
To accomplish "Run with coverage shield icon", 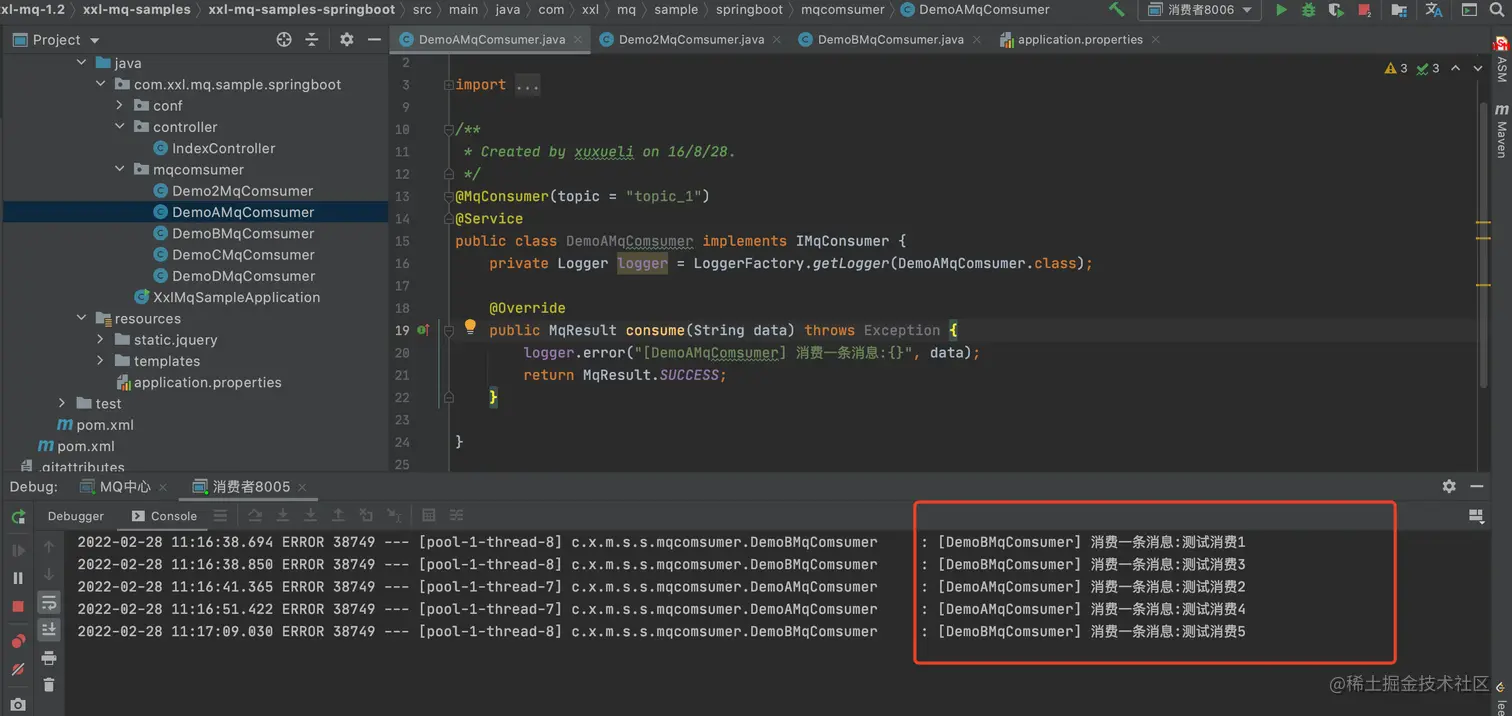I will (1336, 10).
